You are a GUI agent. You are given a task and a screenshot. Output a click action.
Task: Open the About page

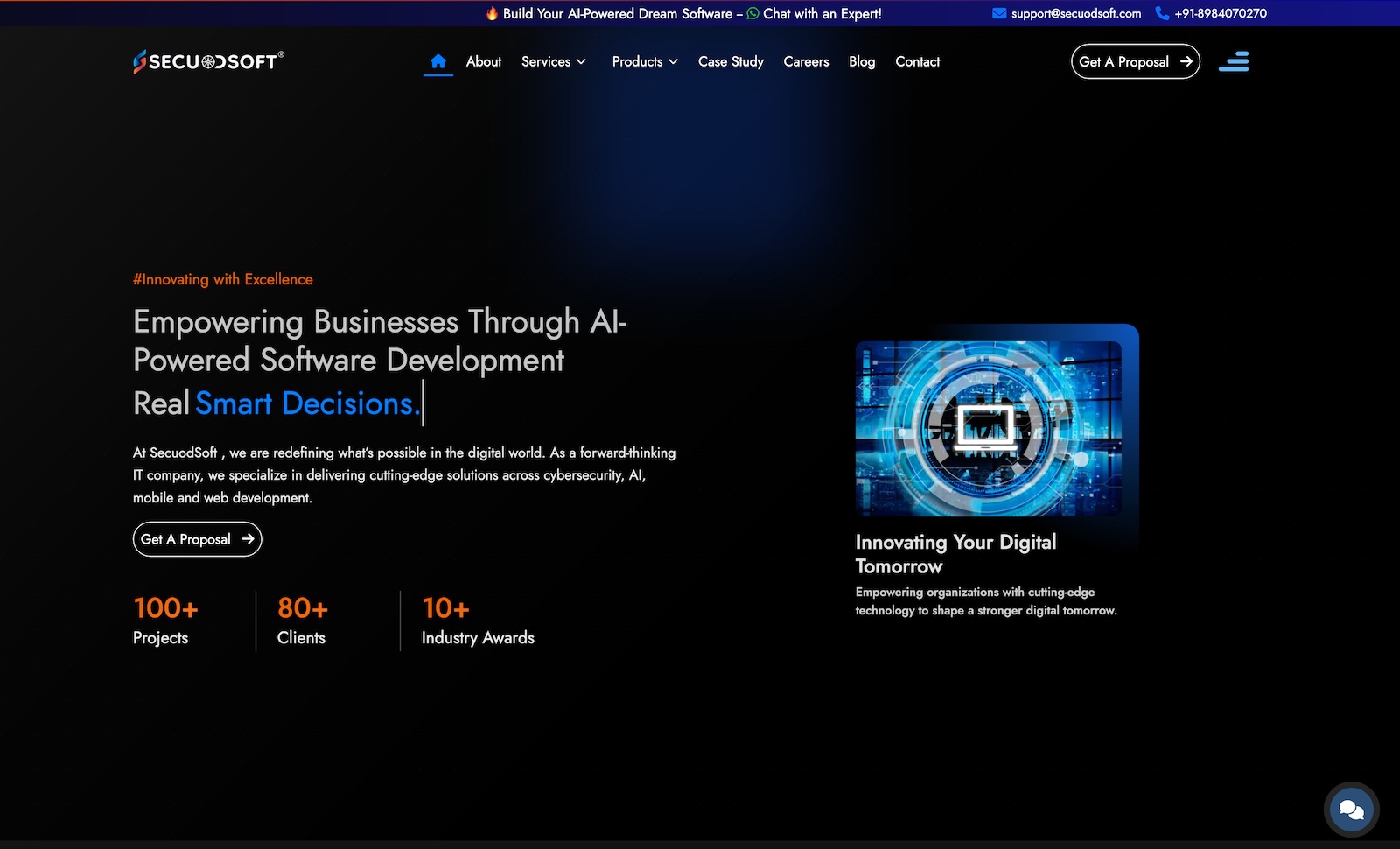pos(483,61)
